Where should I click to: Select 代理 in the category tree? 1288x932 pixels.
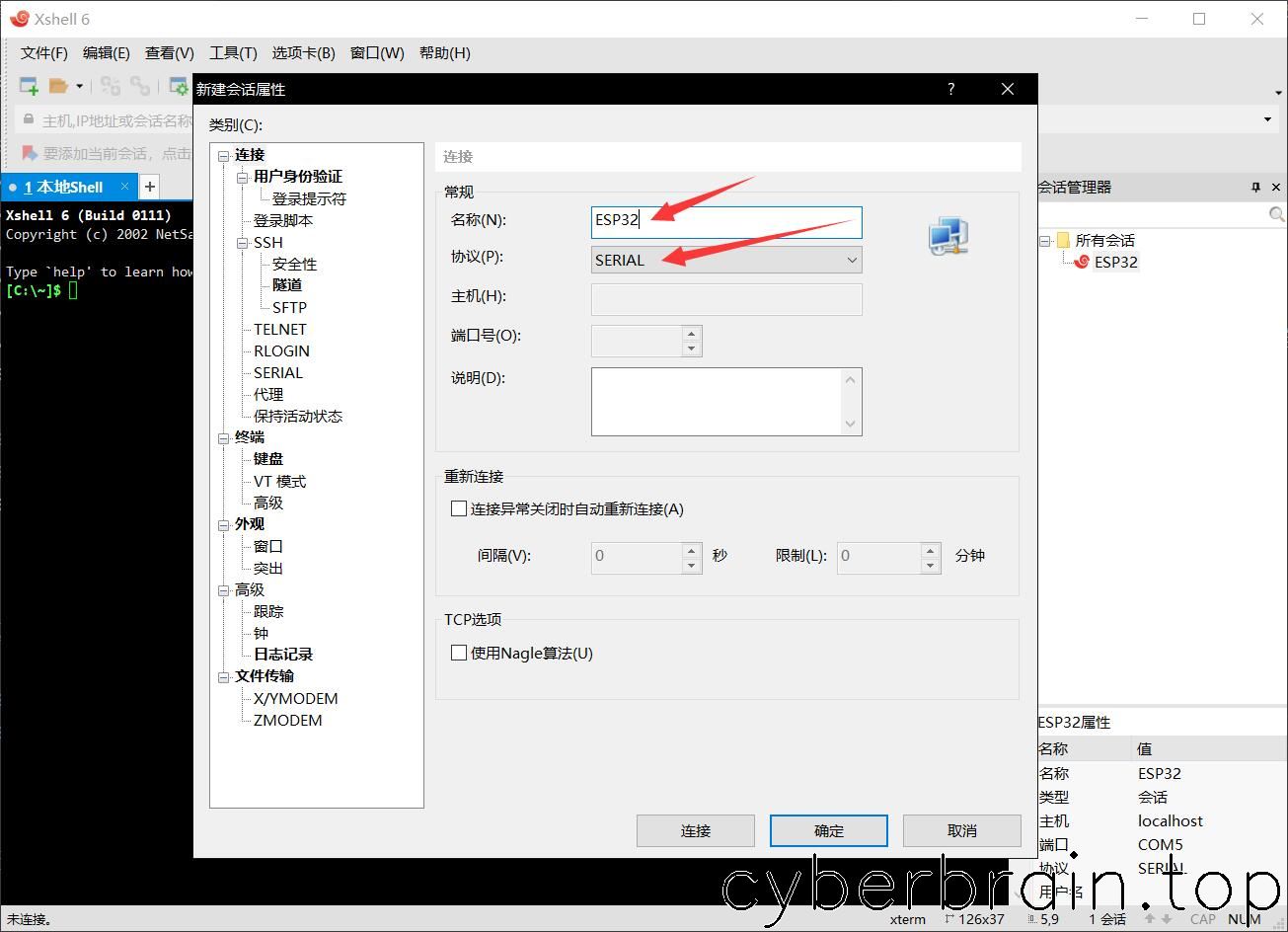(268, 394)
